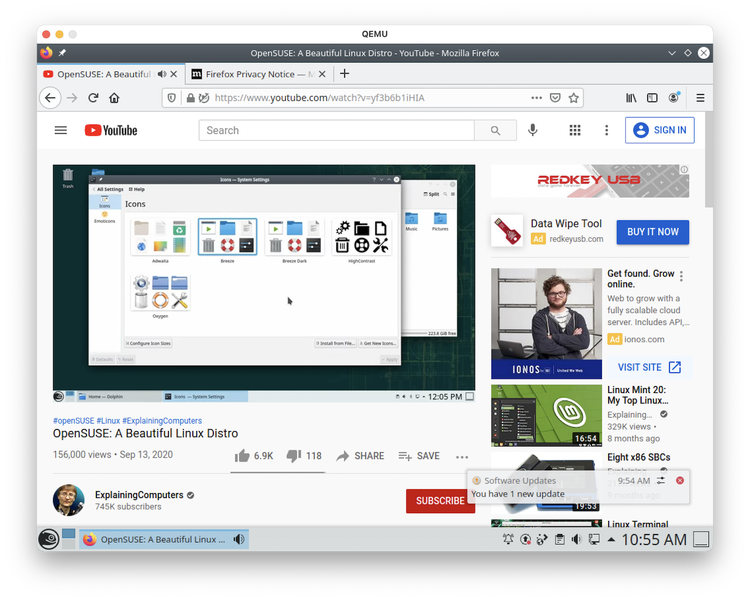This screenshot has width=750, height=600.
Task: Click the Firefox forward arrow
Action: click(72, 98)
